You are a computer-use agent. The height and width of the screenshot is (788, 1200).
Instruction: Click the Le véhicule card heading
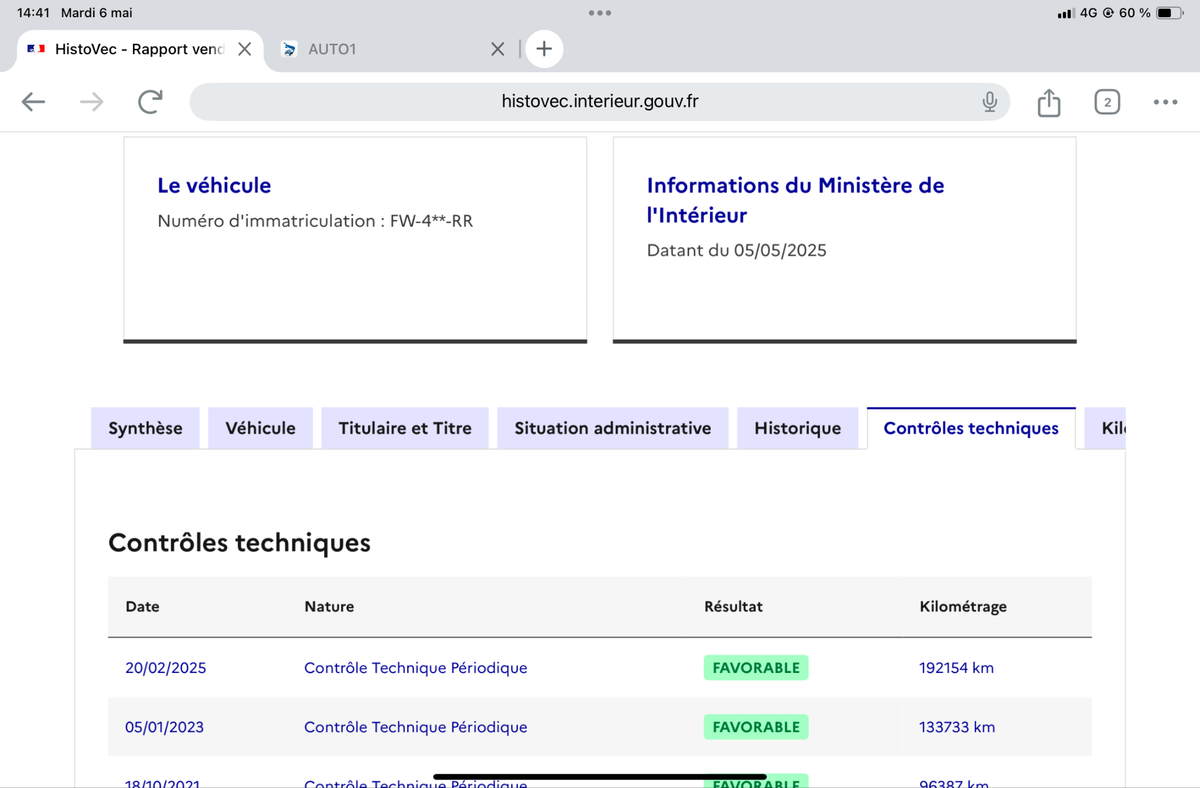click(x=214, y=185)
